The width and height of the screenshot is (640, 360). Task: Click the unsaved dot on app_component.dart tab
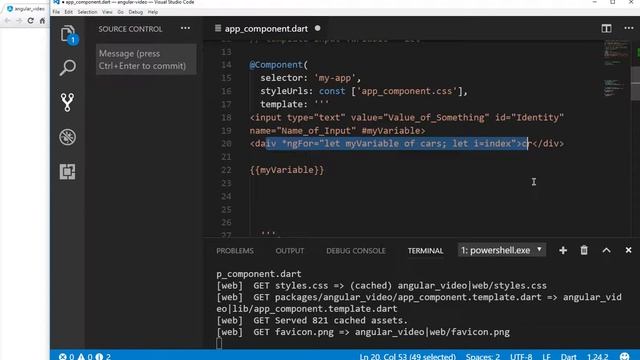coord(318,28)
